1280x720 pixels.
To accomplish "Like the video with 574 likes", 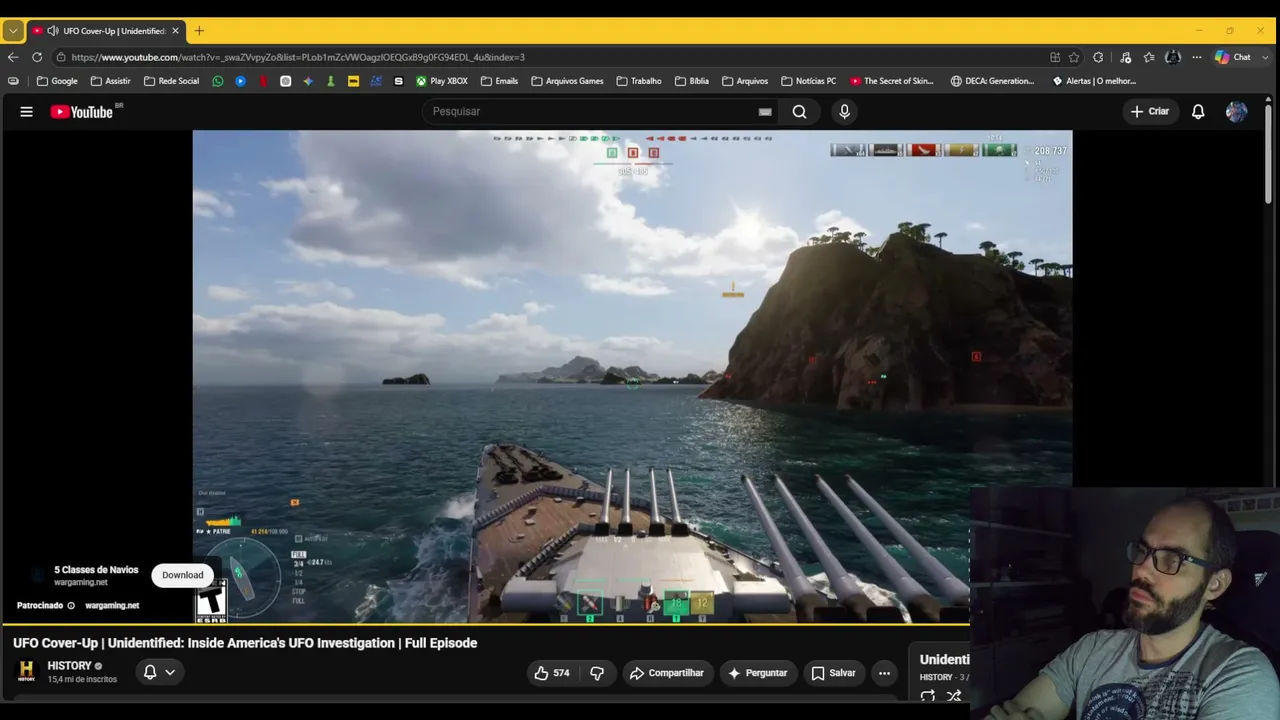I will coord(552,673).
